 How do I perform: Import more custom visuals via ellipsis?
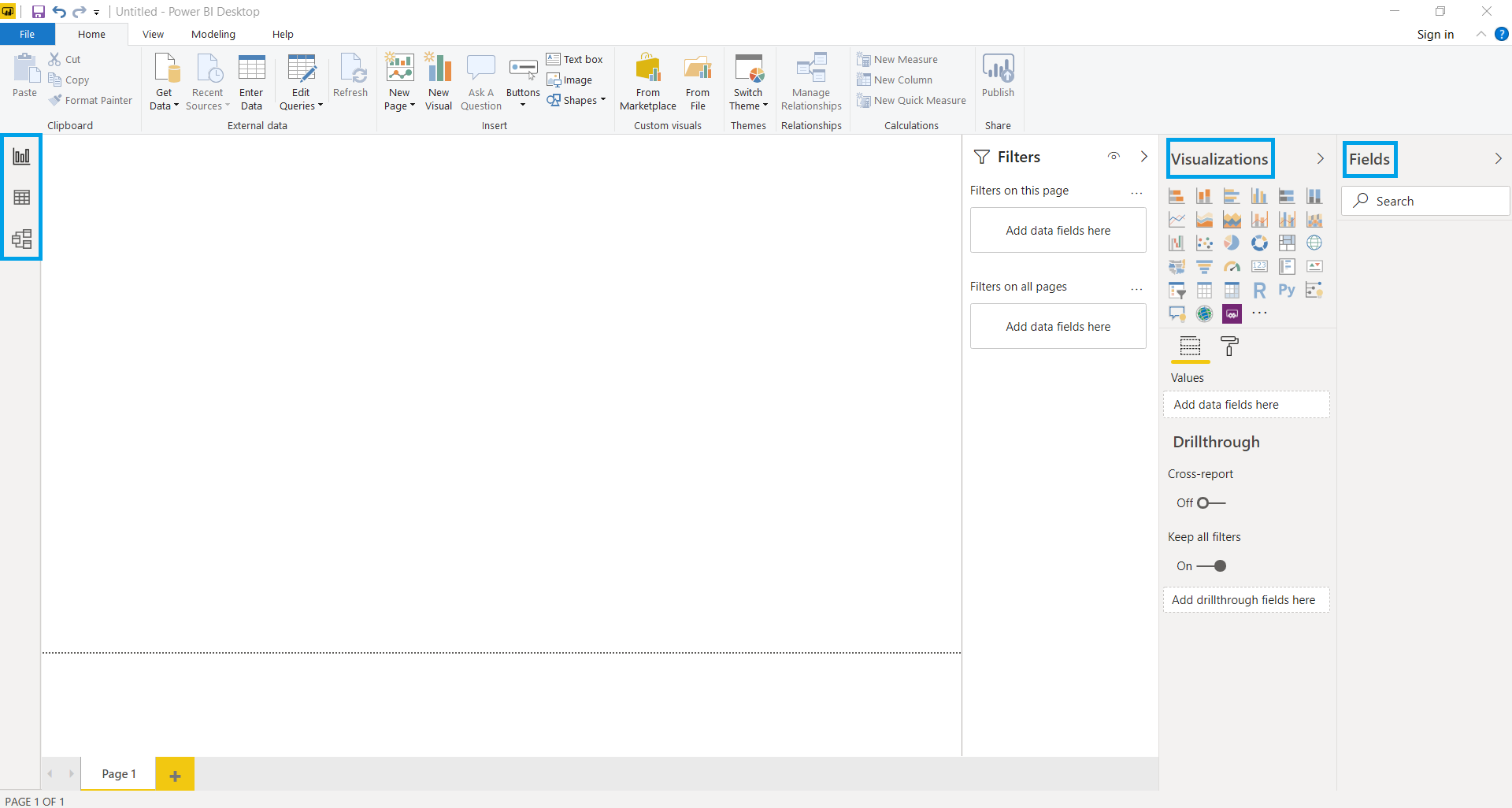pos(1259,313)
